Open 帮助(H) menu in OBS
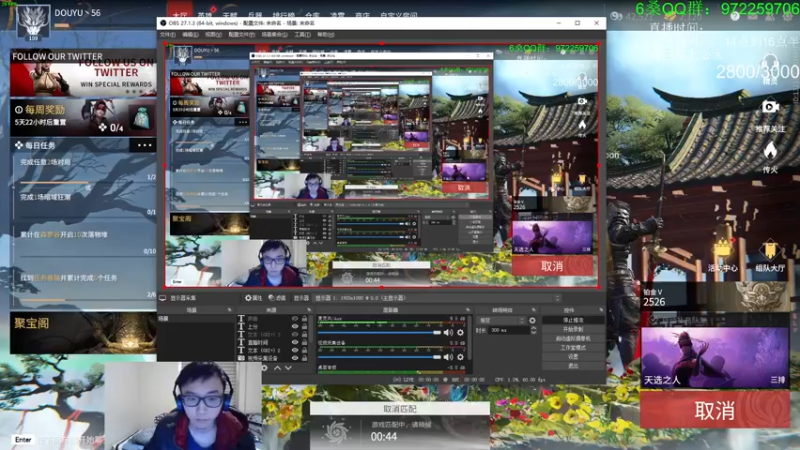Image resolution: width=800 pixels, height=450 pixels. (326, 35)
